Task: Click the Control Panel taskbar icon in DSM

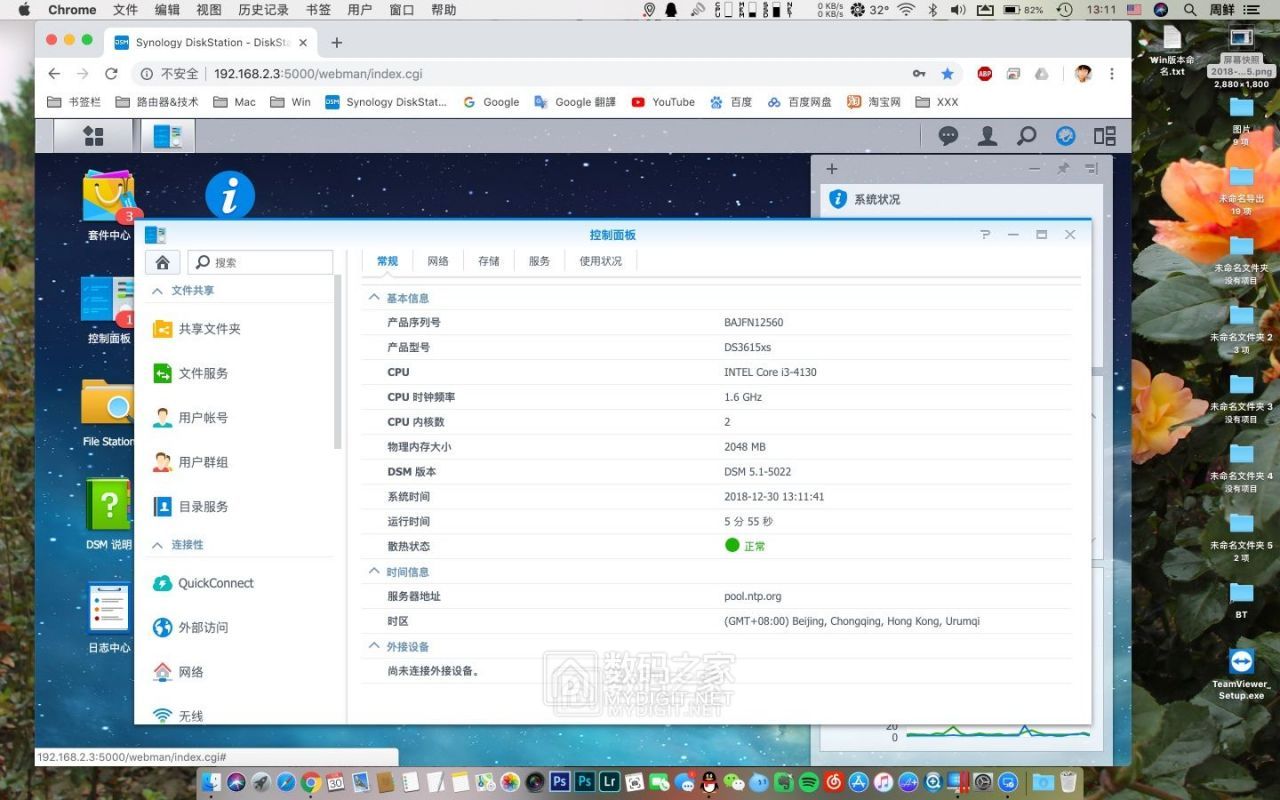Action: tap(167, 136)
